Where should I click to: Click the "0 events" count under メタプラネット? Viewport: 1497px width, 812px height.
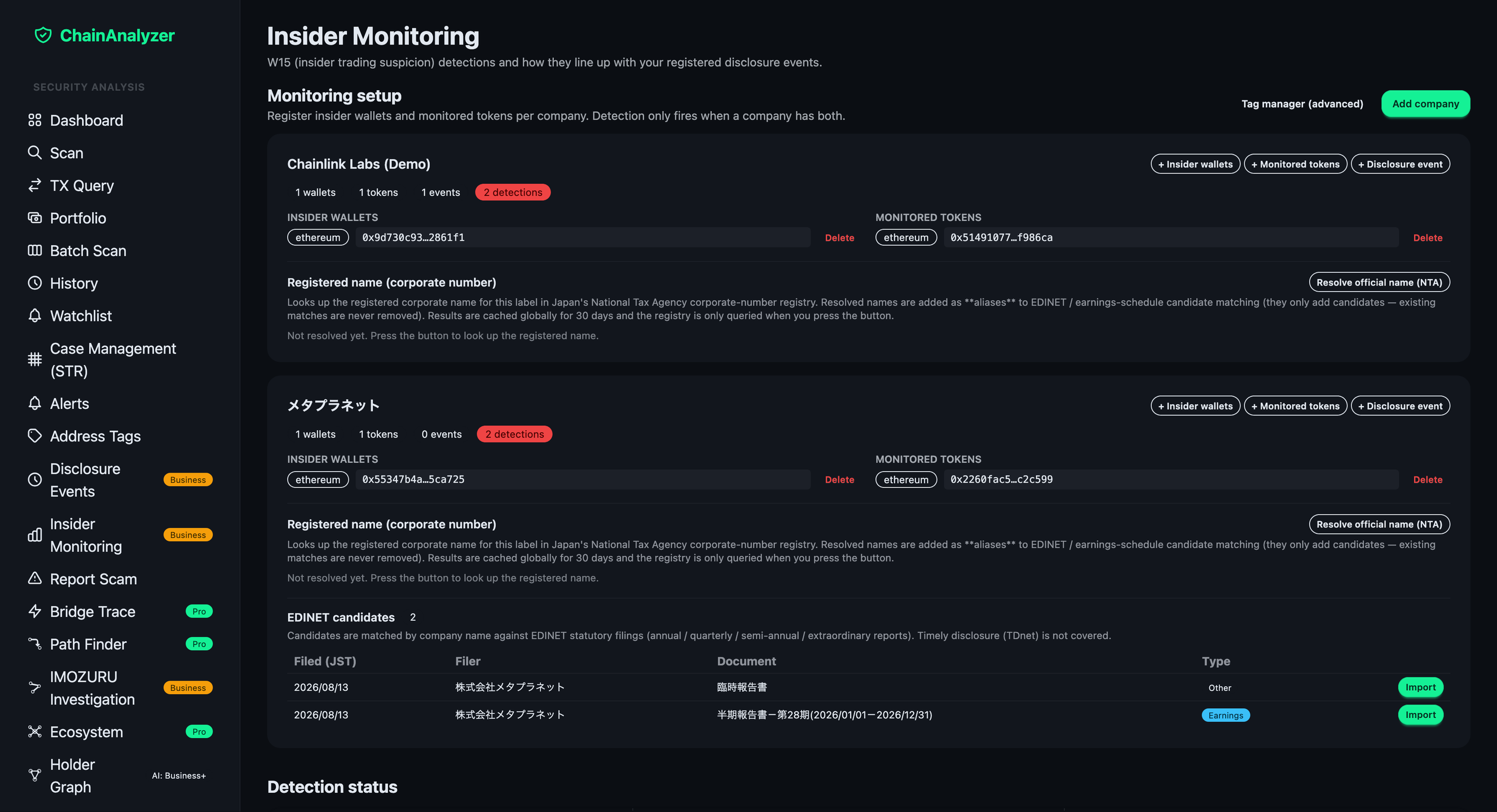pyautogui.click(x=442, y=434)
